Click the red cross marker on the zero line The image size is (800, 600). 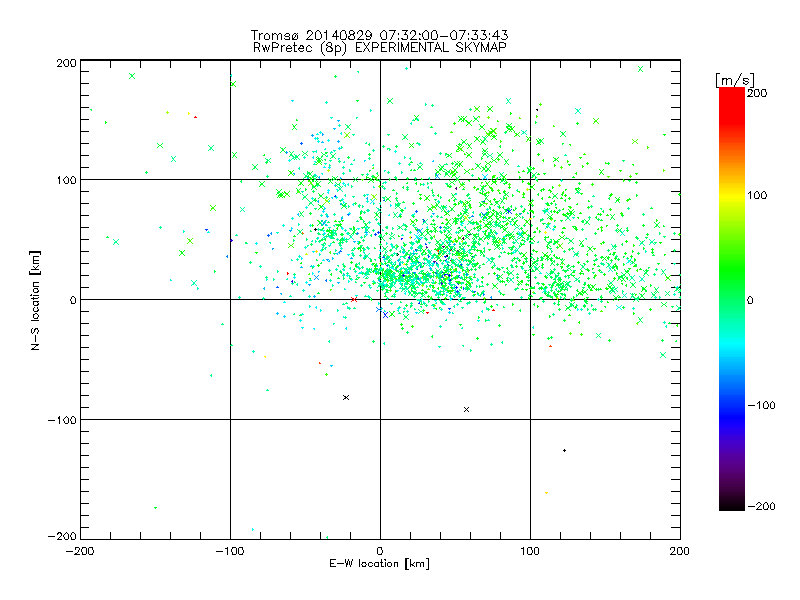click(x=354, y=299)
